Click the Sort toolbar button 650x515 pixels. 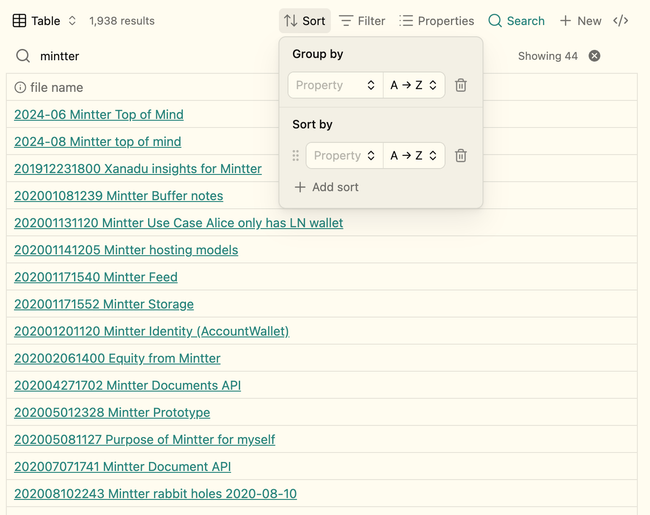(x=305, y=21)
